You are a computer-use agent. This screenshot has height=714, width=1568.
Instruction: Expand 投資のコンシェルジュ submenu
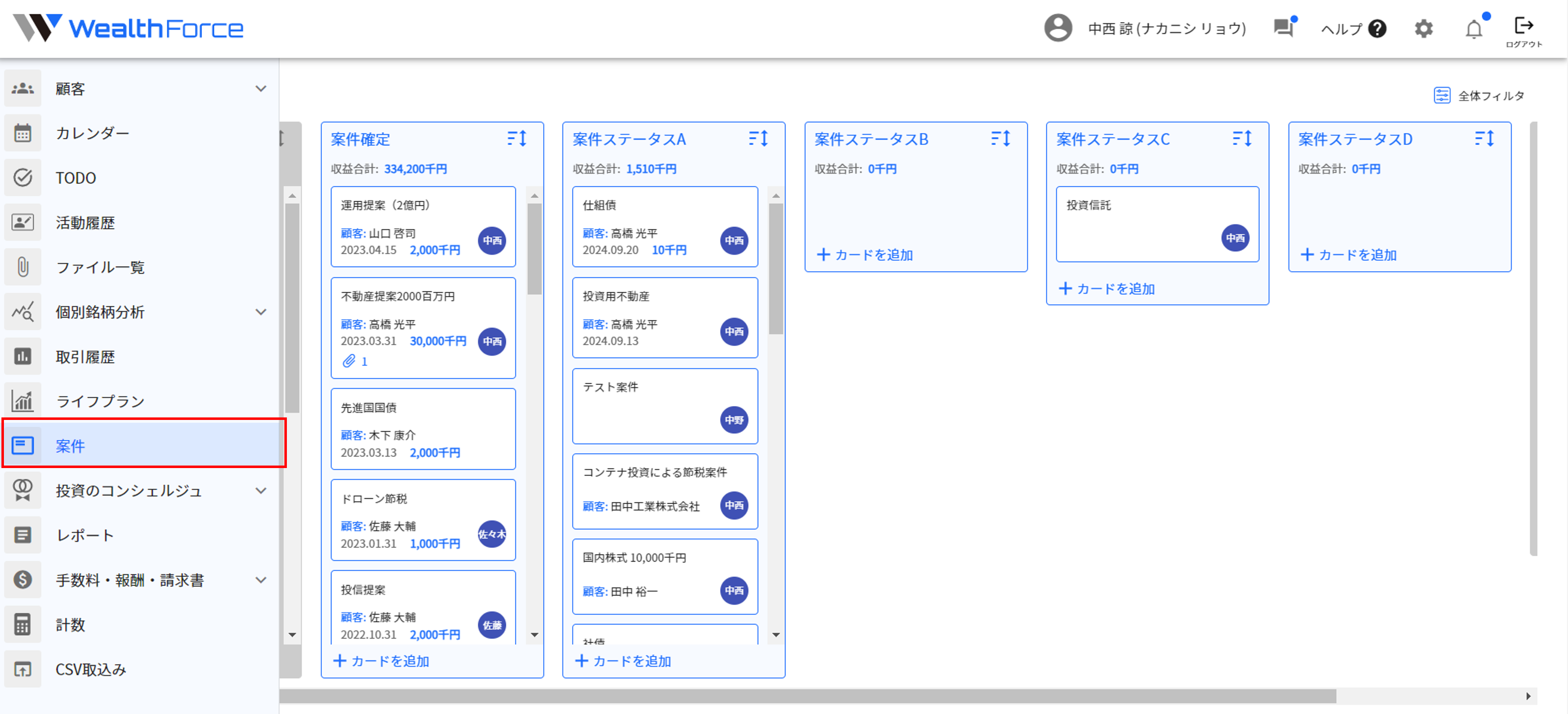[x=261, y=490]
